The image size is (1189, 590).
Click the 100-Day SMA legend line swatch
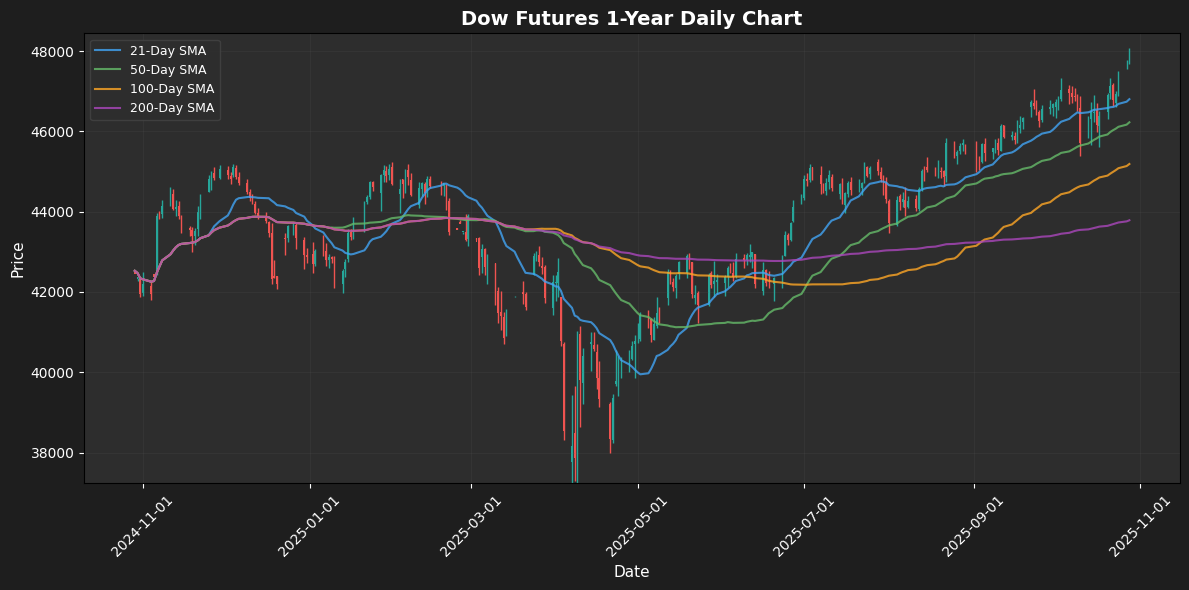click(108, 89)
